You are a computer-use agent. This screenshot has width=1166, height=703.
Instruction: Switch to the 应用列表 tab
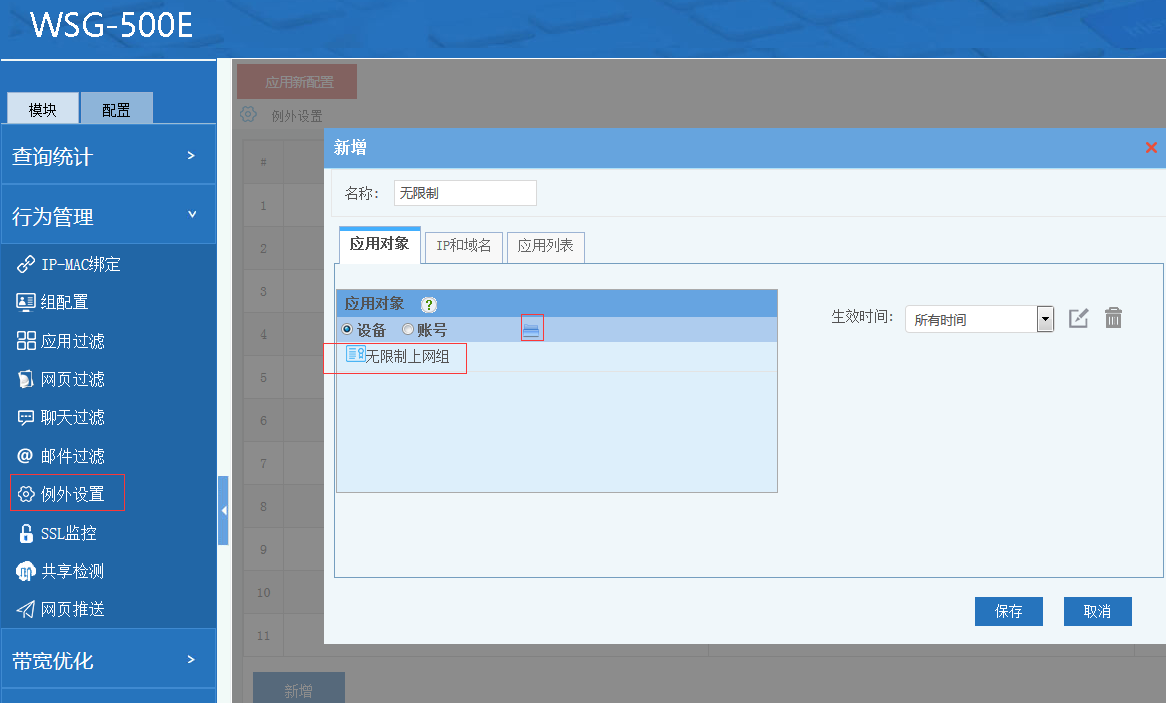tap(545, 246)
